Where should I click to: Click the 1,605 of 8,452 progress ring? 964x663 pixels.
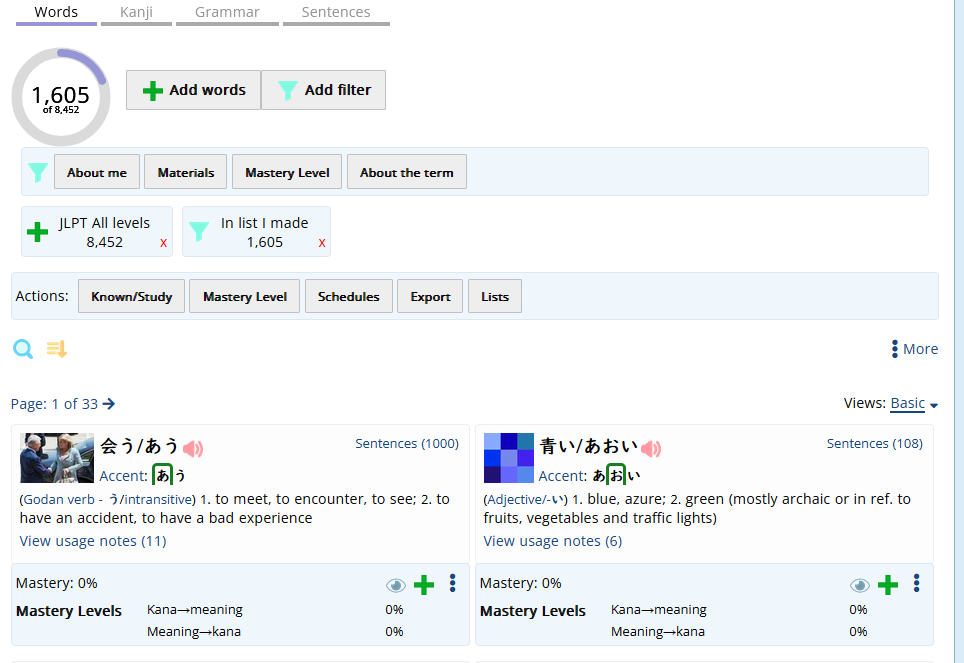point(61,97)
